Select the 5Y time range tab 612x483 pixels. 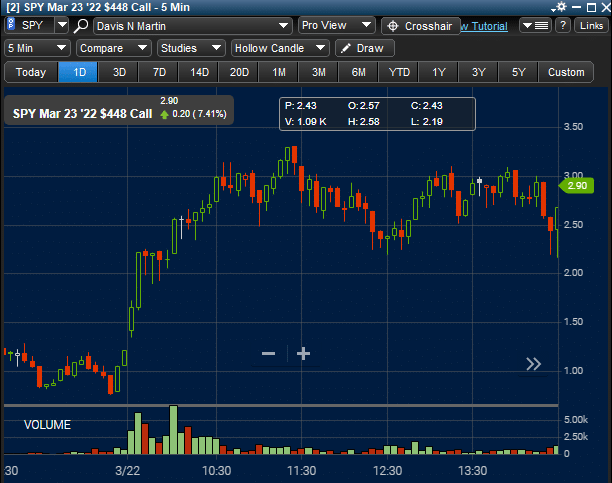pyautogui.click(x=518, y=72)
